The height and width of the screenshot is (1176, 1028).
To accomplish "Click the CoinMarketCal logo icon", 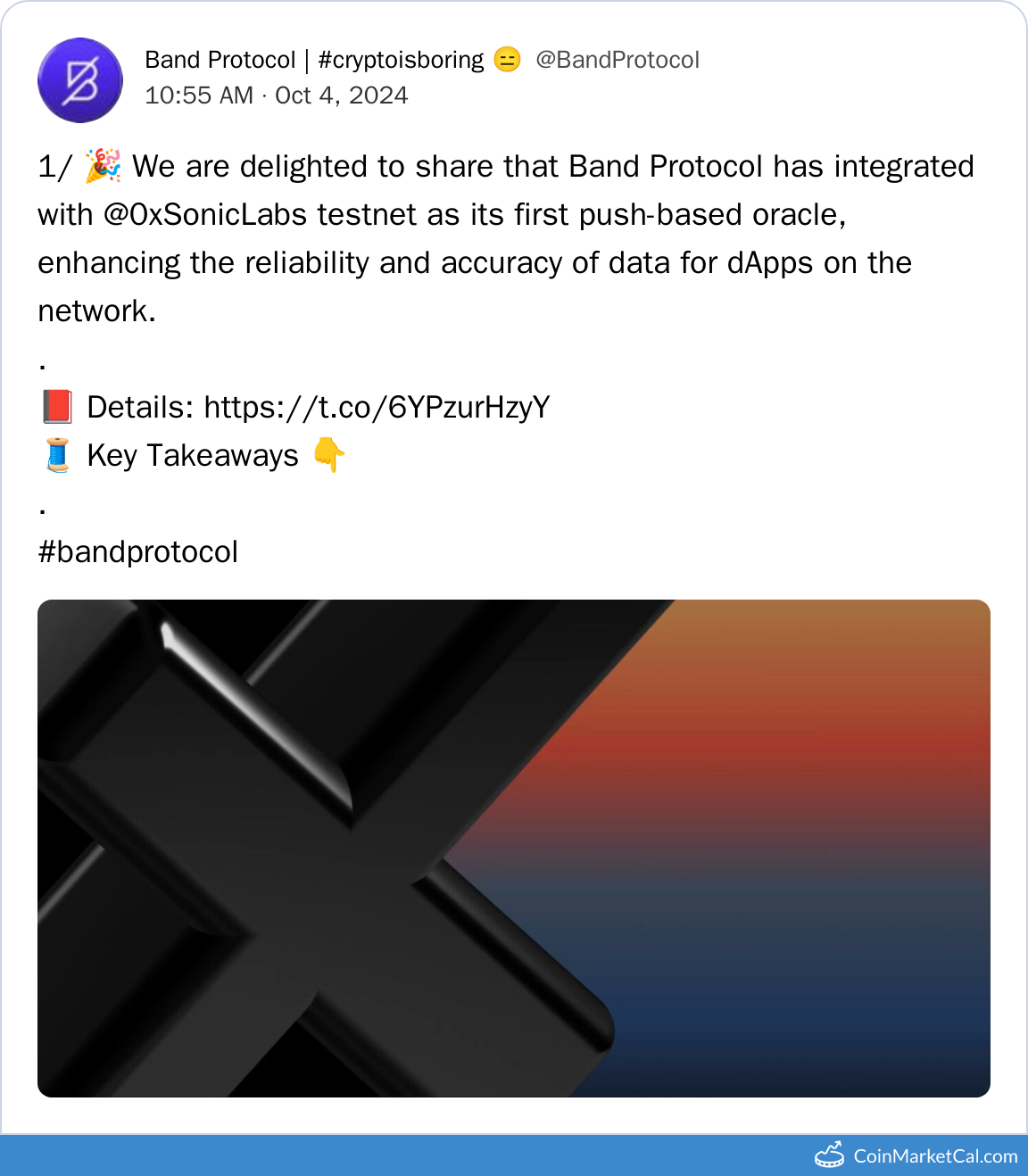I will click(x=830, y=1155).
